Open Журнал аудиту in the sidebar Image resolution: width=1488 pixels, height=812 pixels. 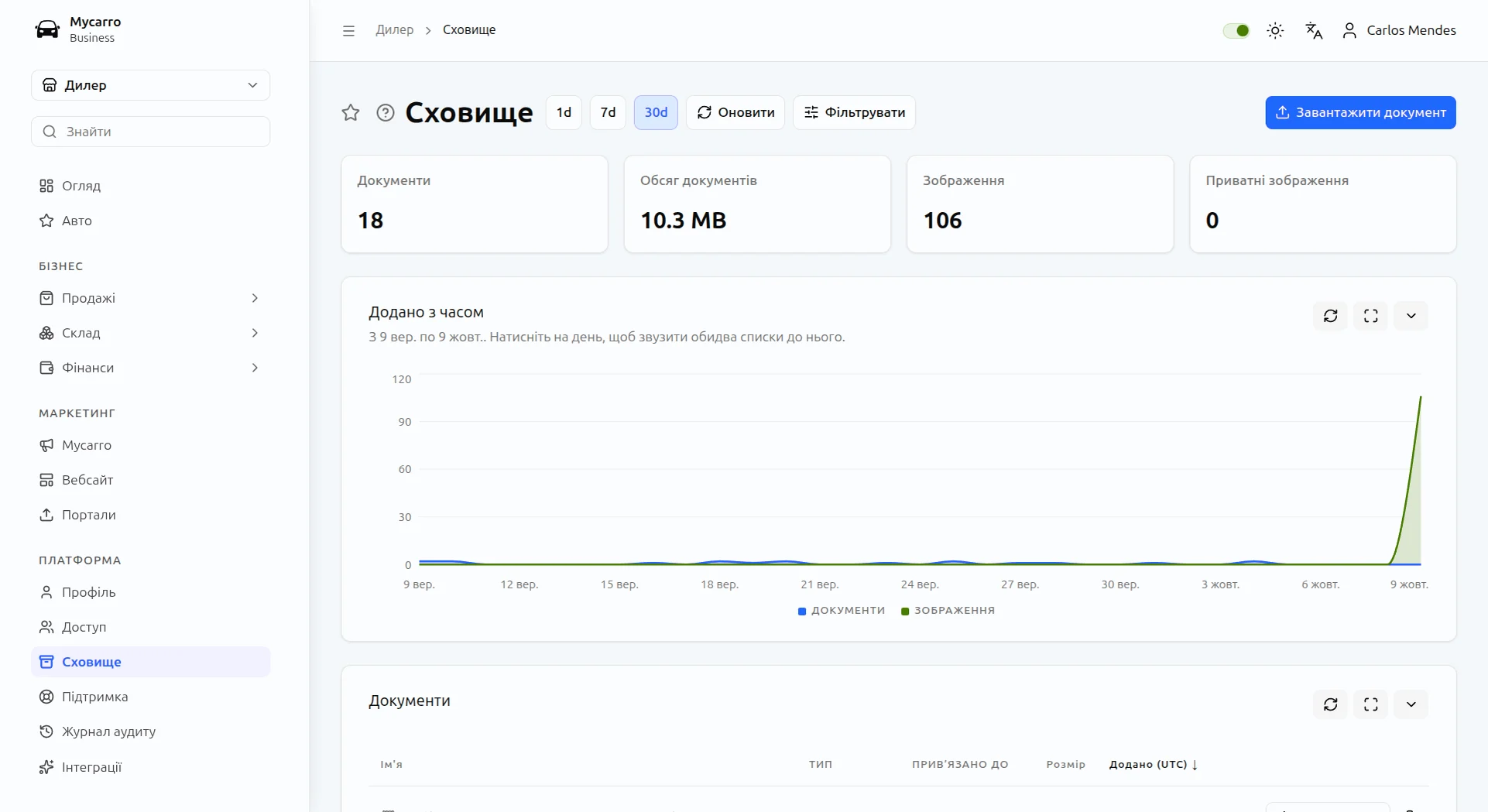click(151, 731)
